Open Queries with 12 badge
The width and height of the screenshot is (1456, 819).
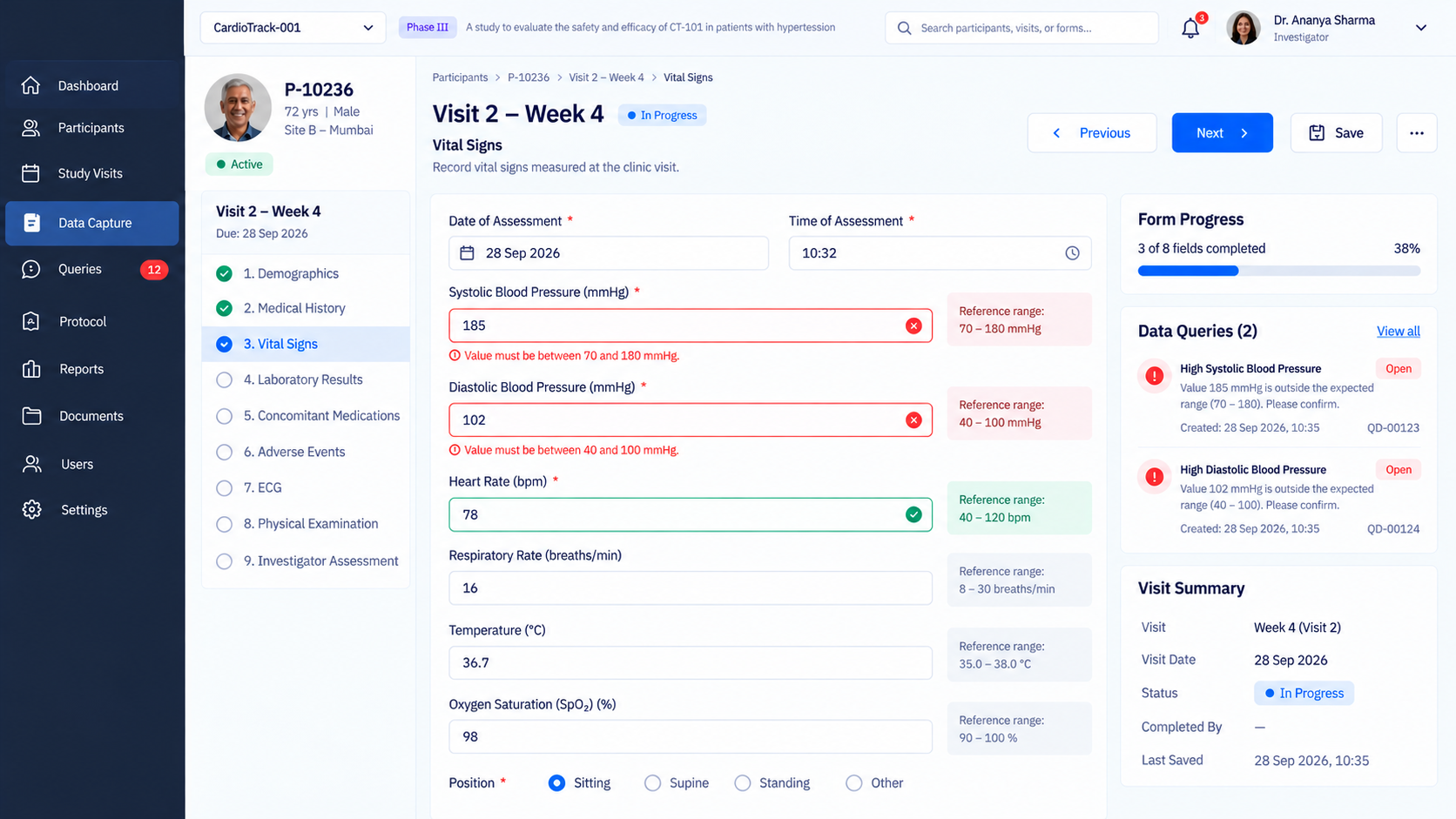tap(91, 269)
